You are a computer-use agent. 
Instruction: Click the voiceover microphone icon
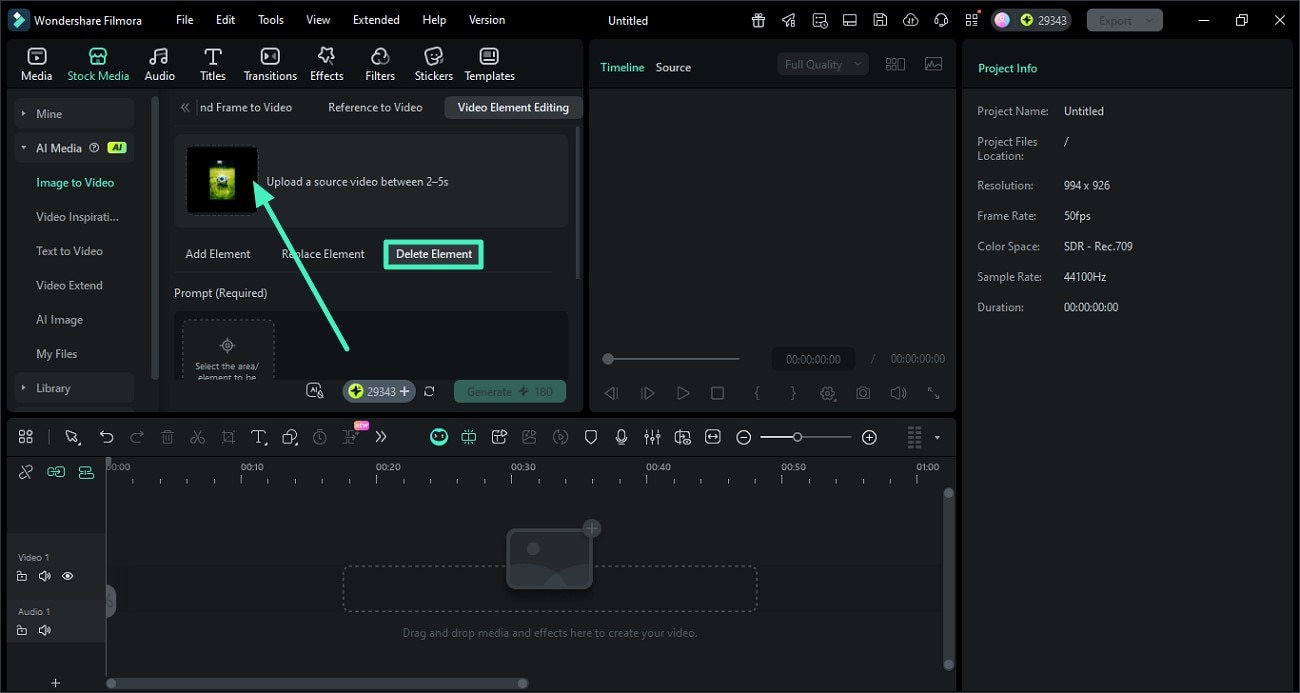point(621,437)
